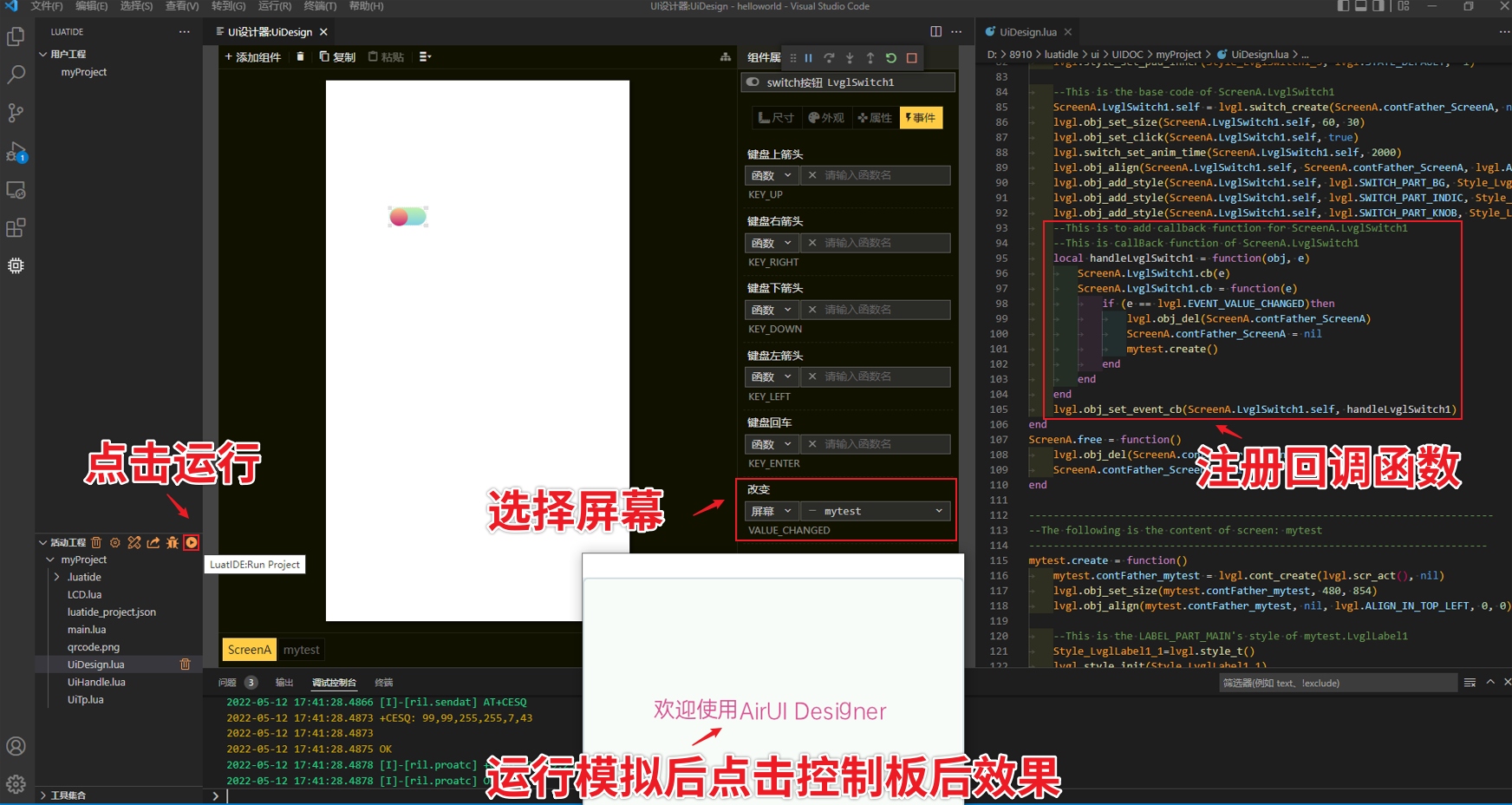Open the mytest screen dropdown under 改变
1512x805 pixels.
[x=875, y=511]
